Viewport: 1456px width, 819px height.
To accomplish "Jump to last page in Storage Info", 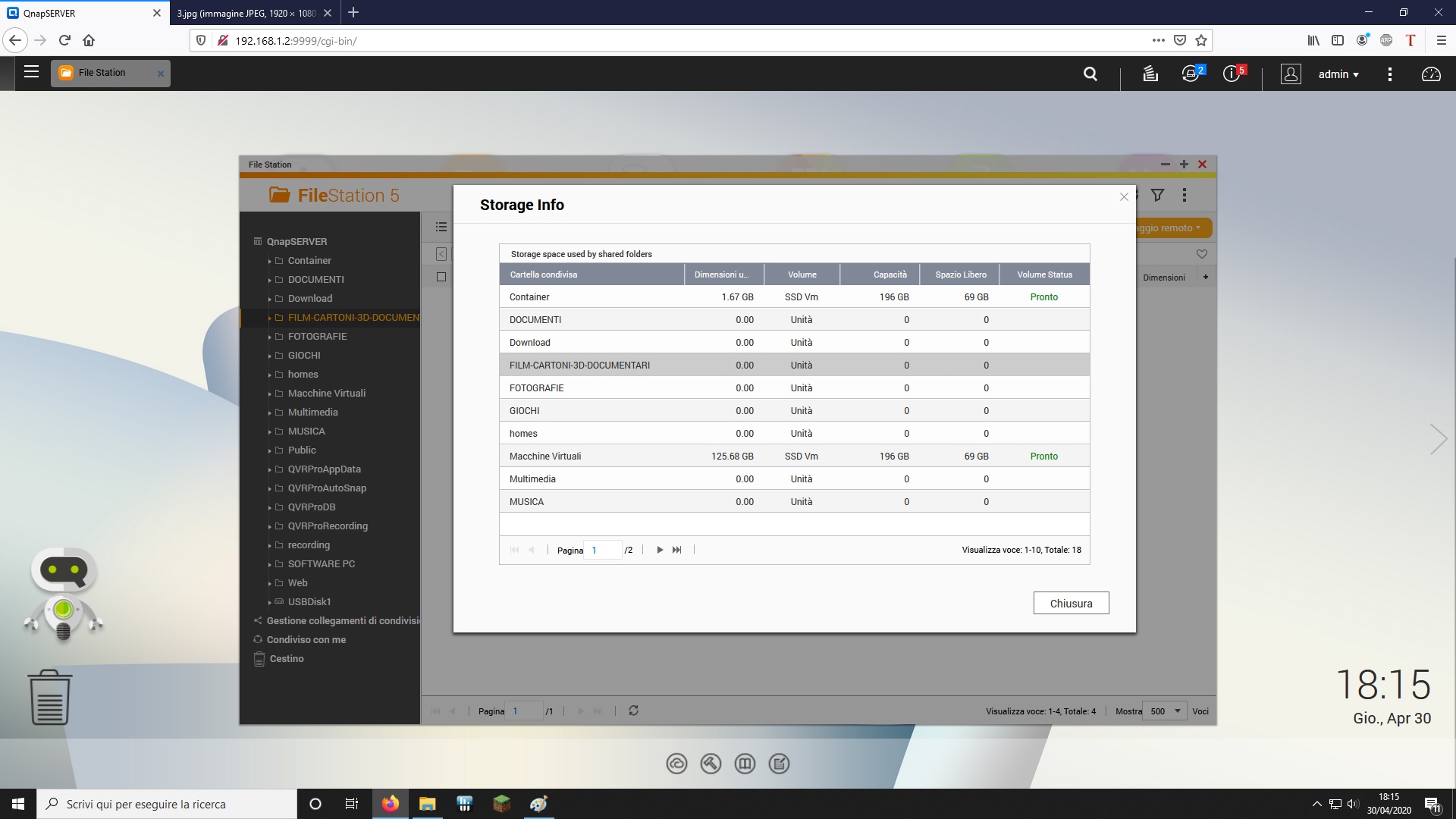I will pyautogui.click(x=677, y=550).
